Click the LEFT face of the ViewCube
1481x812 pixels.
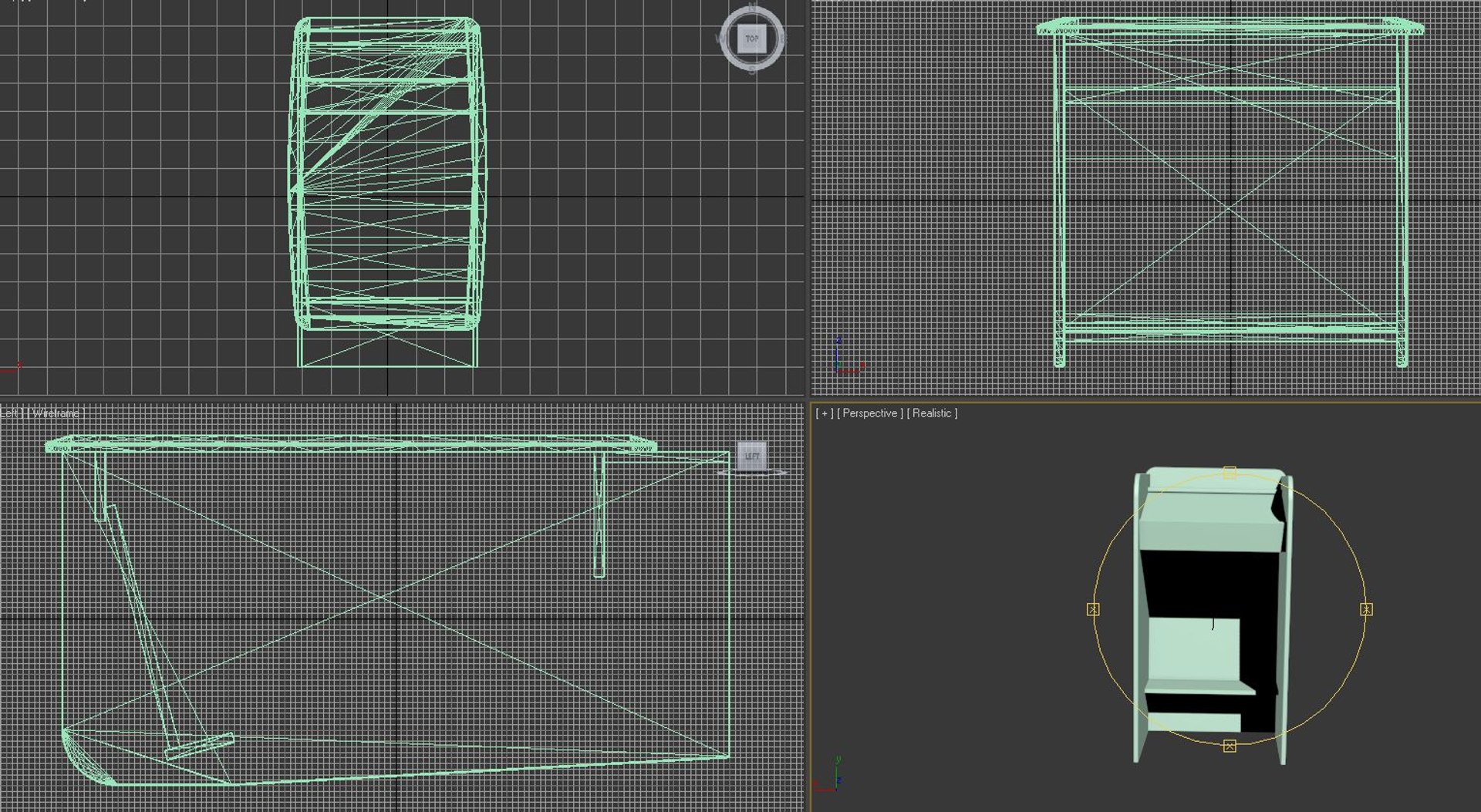point(752,455)
